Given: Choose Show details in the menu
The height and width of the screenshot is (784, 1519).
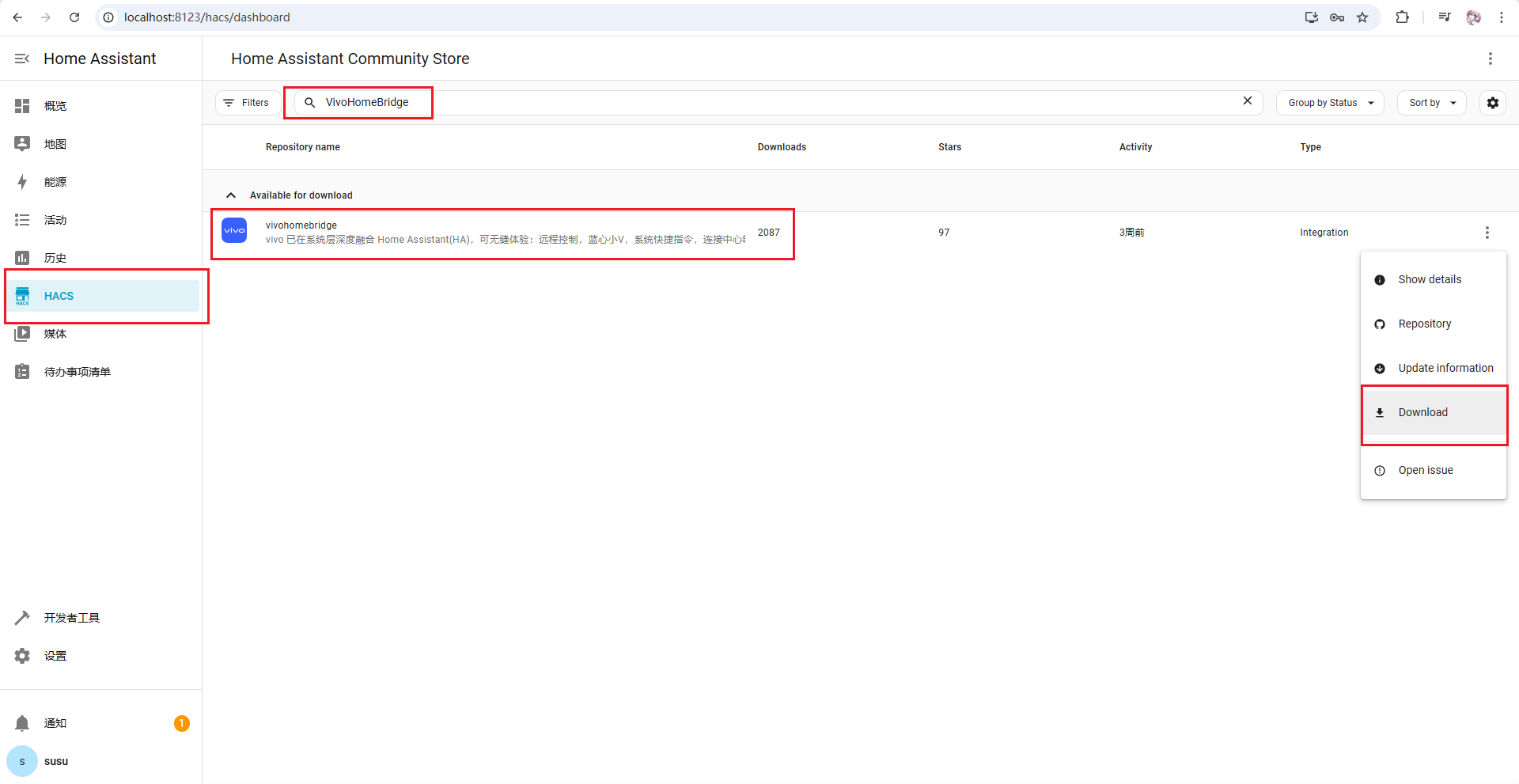Looking at the screenshot, I should point(1429,279).
